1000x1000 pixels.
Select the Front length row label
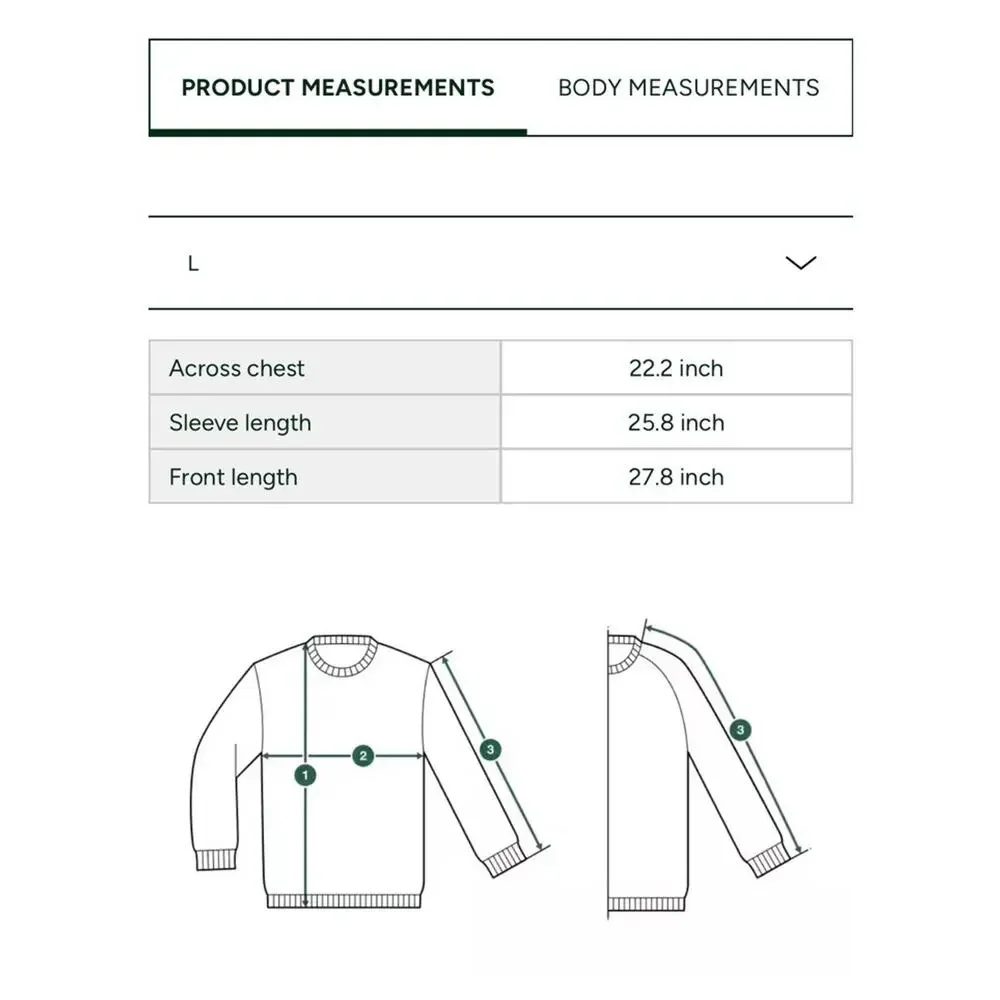coord(233,477)
